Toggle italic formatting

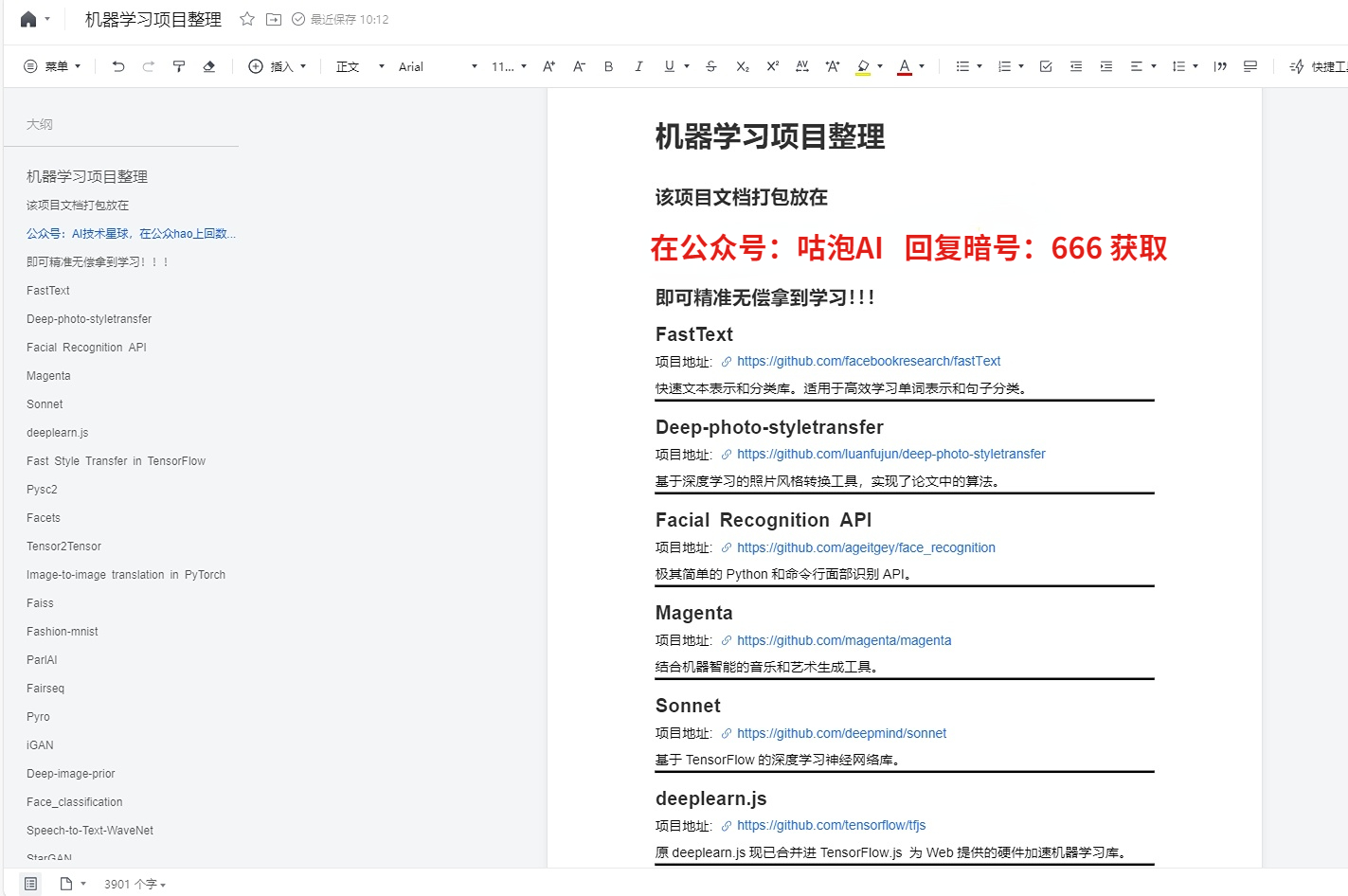point(639,66)
